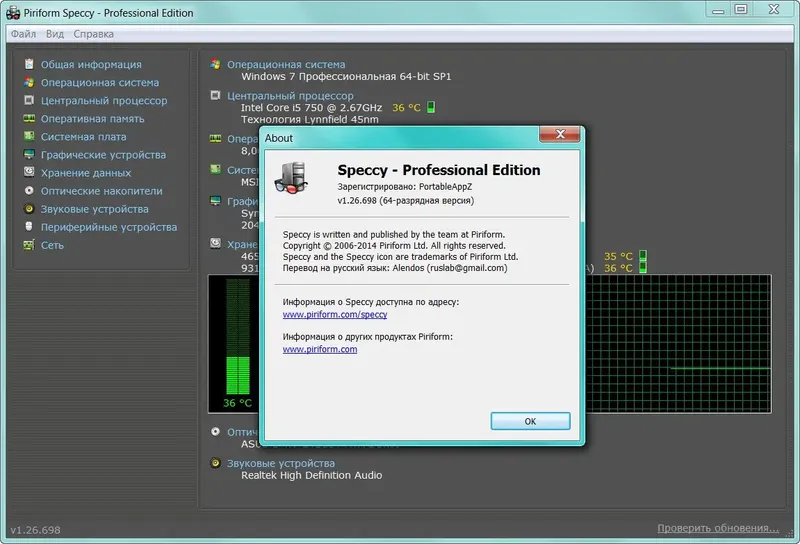Select Центральный процессор in the sidebar

[x=104, y=101]
